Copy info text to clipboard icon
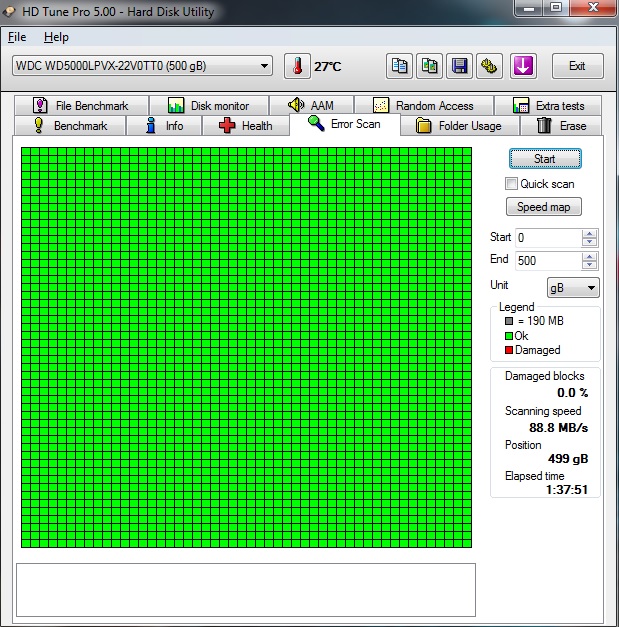 click(400, 66)
